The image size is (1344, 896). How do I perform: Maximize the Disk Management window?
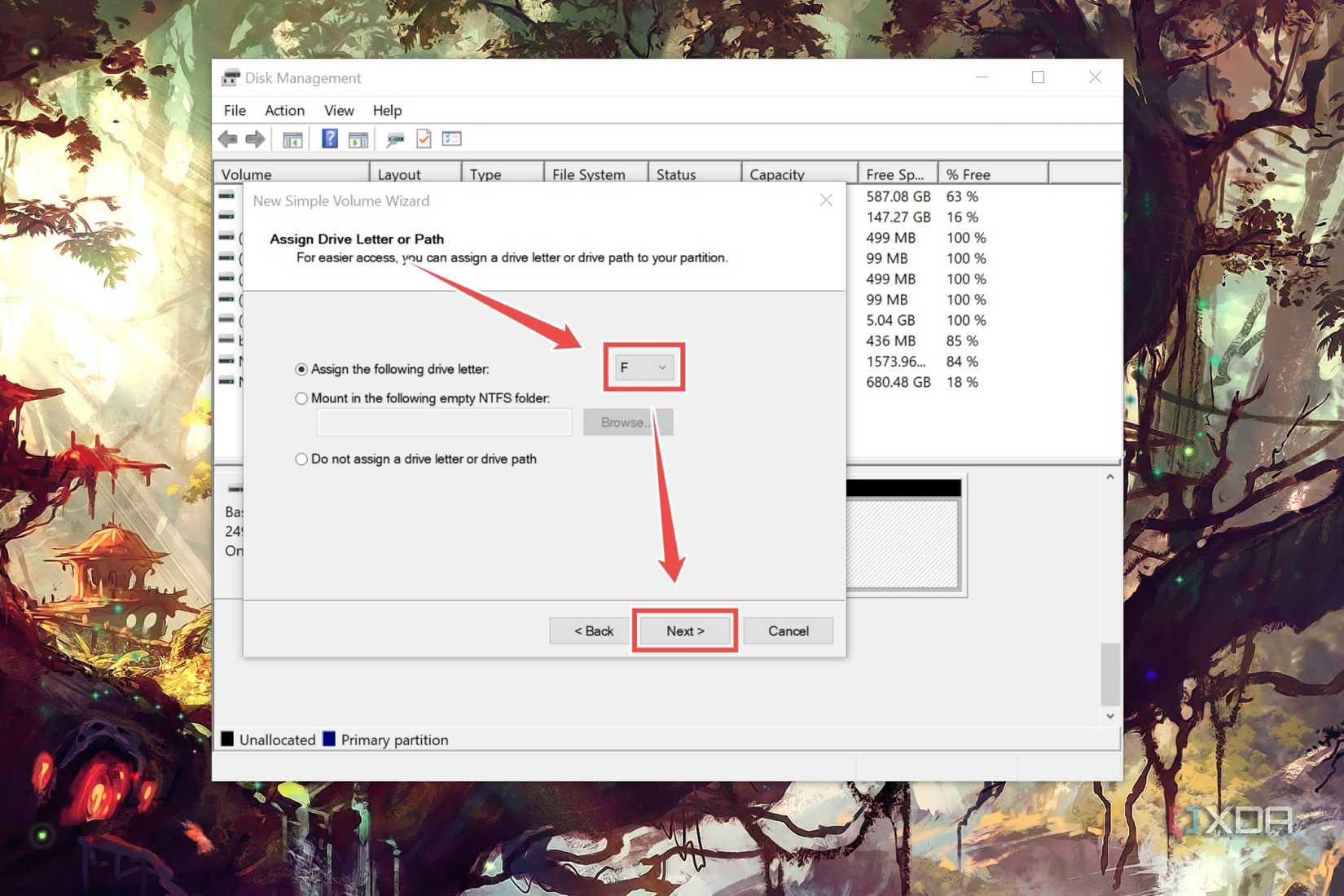pyautogui.click(x=1038, y=77)
